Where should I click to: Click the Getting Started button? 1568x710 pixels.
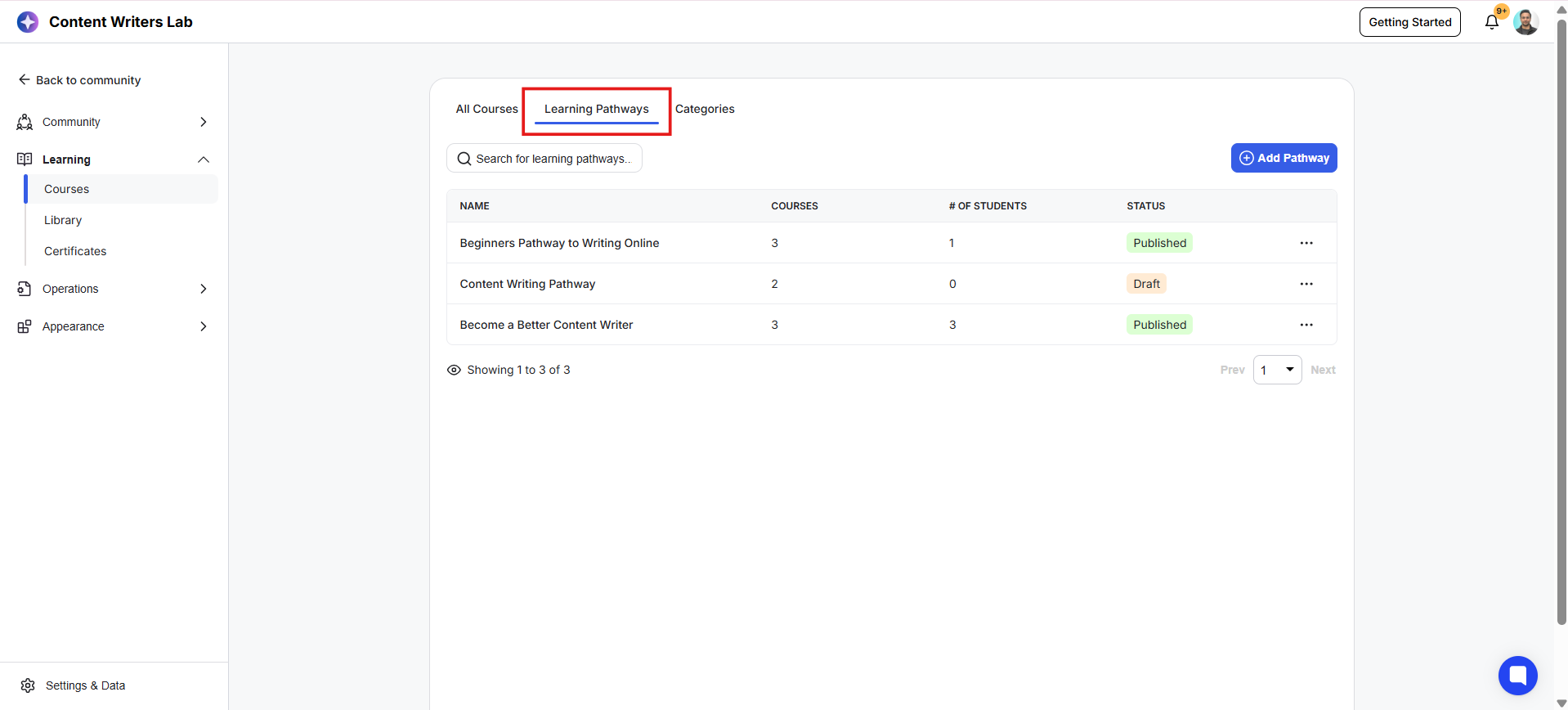click(1409, 22)
